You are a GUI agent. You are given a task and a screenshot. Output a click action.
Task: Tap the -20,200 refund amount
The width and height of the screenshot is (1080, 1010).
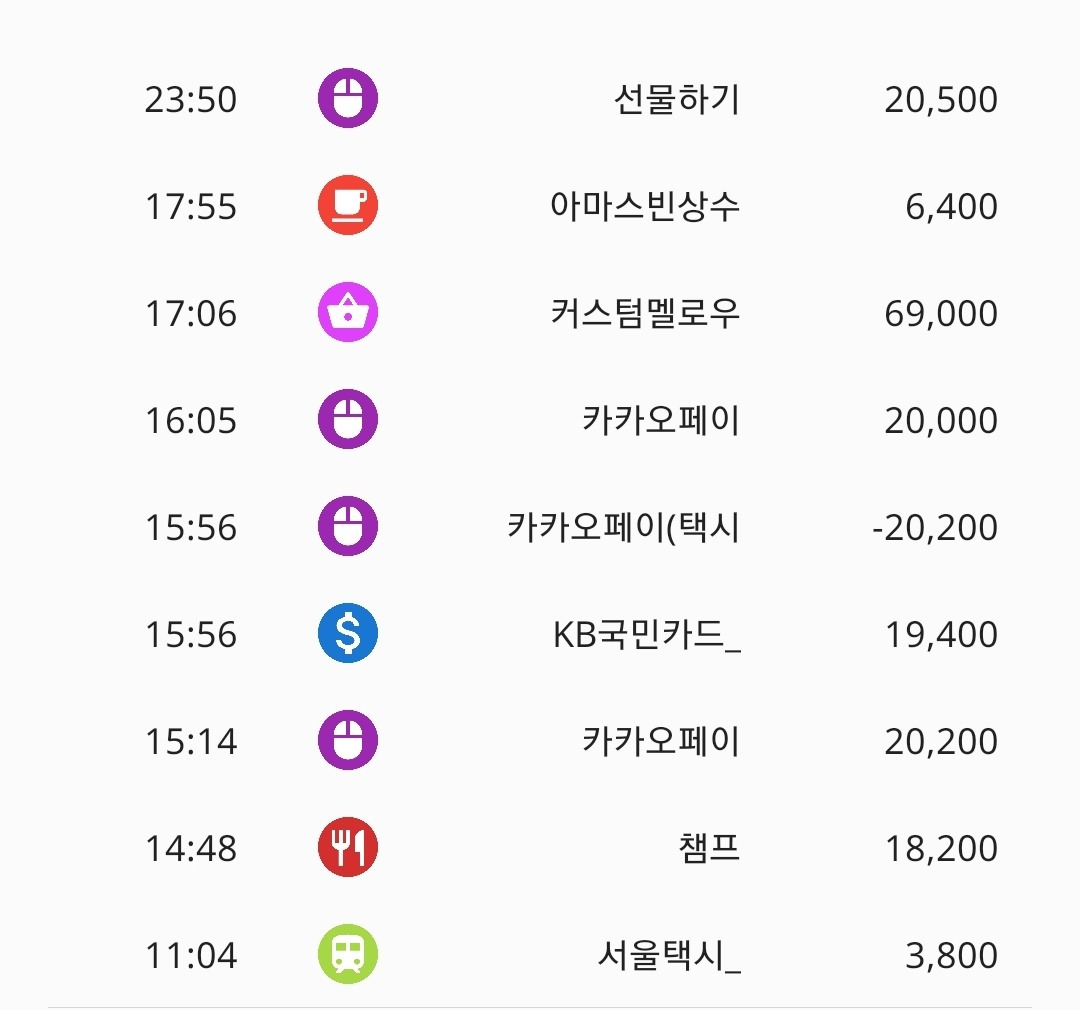[x=935, y=528]
